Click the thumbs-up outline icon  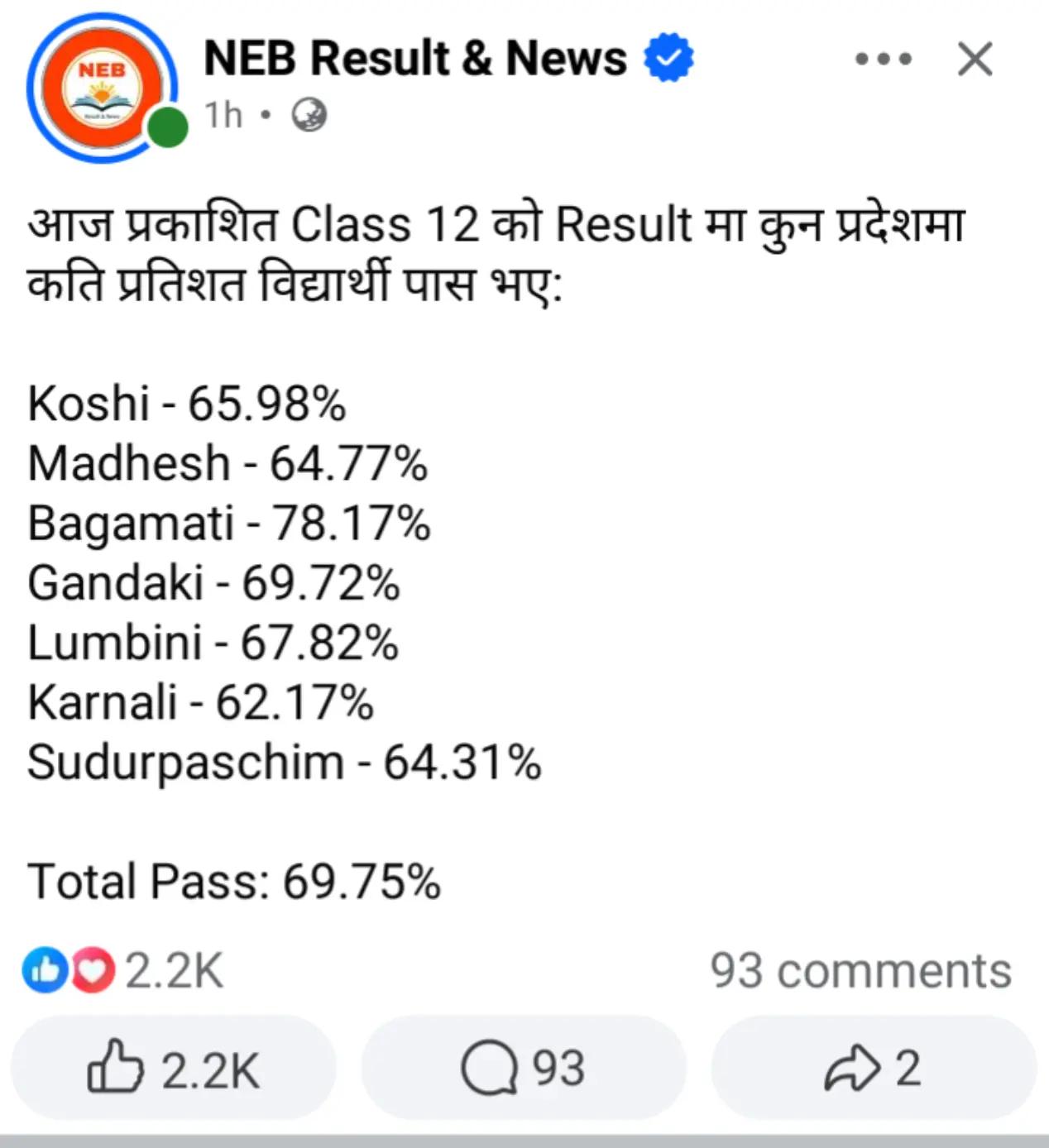click(x=115, y=1066)
